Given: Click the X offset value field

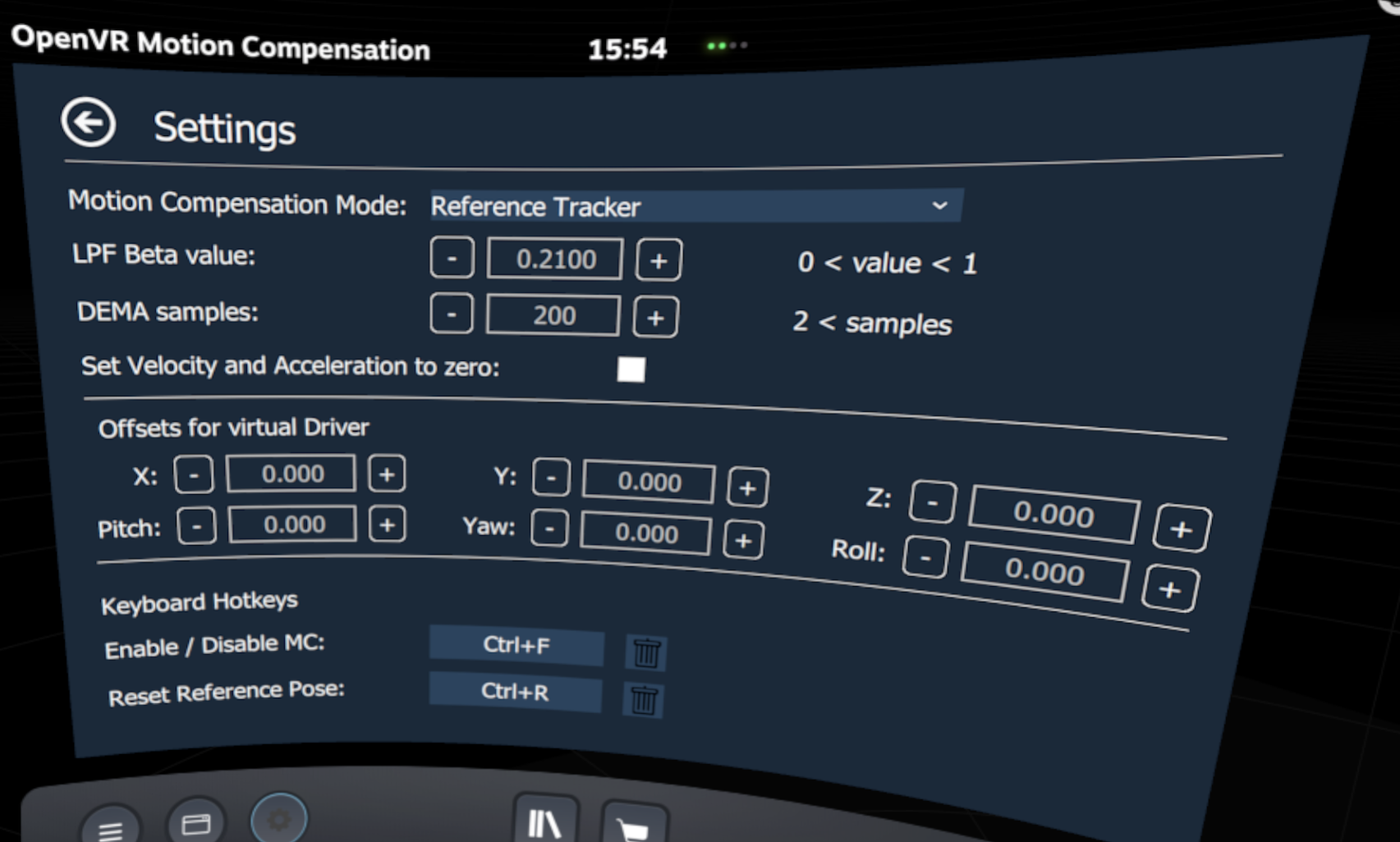Looking at the screenshot, I should [291, 474].
